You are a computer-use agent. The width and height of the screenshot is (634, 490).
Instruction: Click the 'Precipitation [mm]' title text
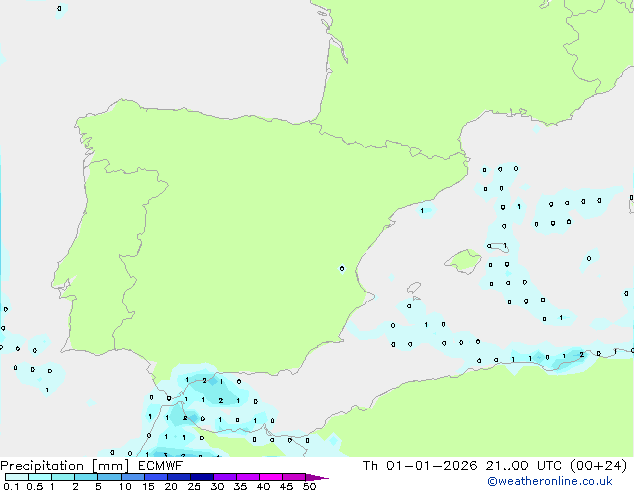click(64, 466)
